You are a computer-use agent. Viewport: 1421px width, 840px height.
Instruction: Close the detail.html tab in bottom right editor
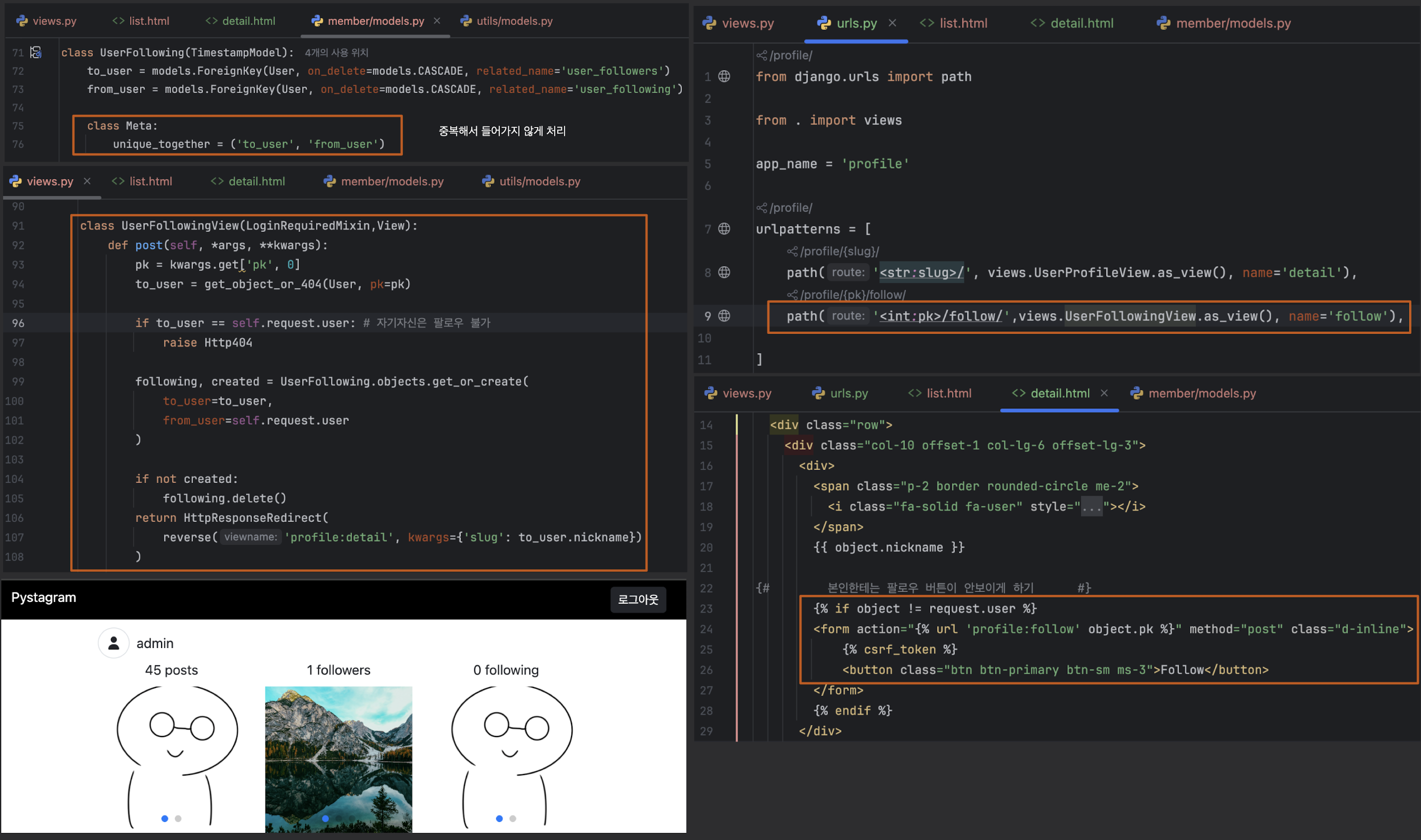(1104, 393)
